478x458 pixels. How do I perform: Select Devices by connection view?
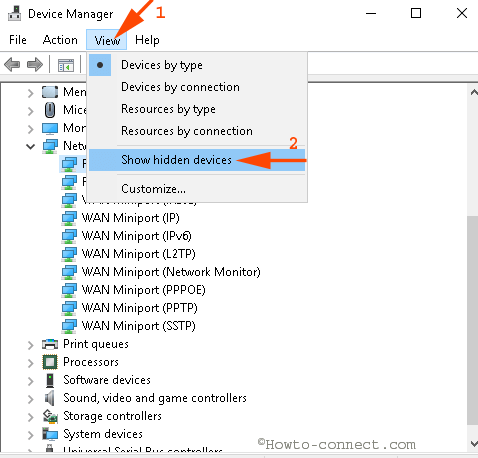pos(197,87)
